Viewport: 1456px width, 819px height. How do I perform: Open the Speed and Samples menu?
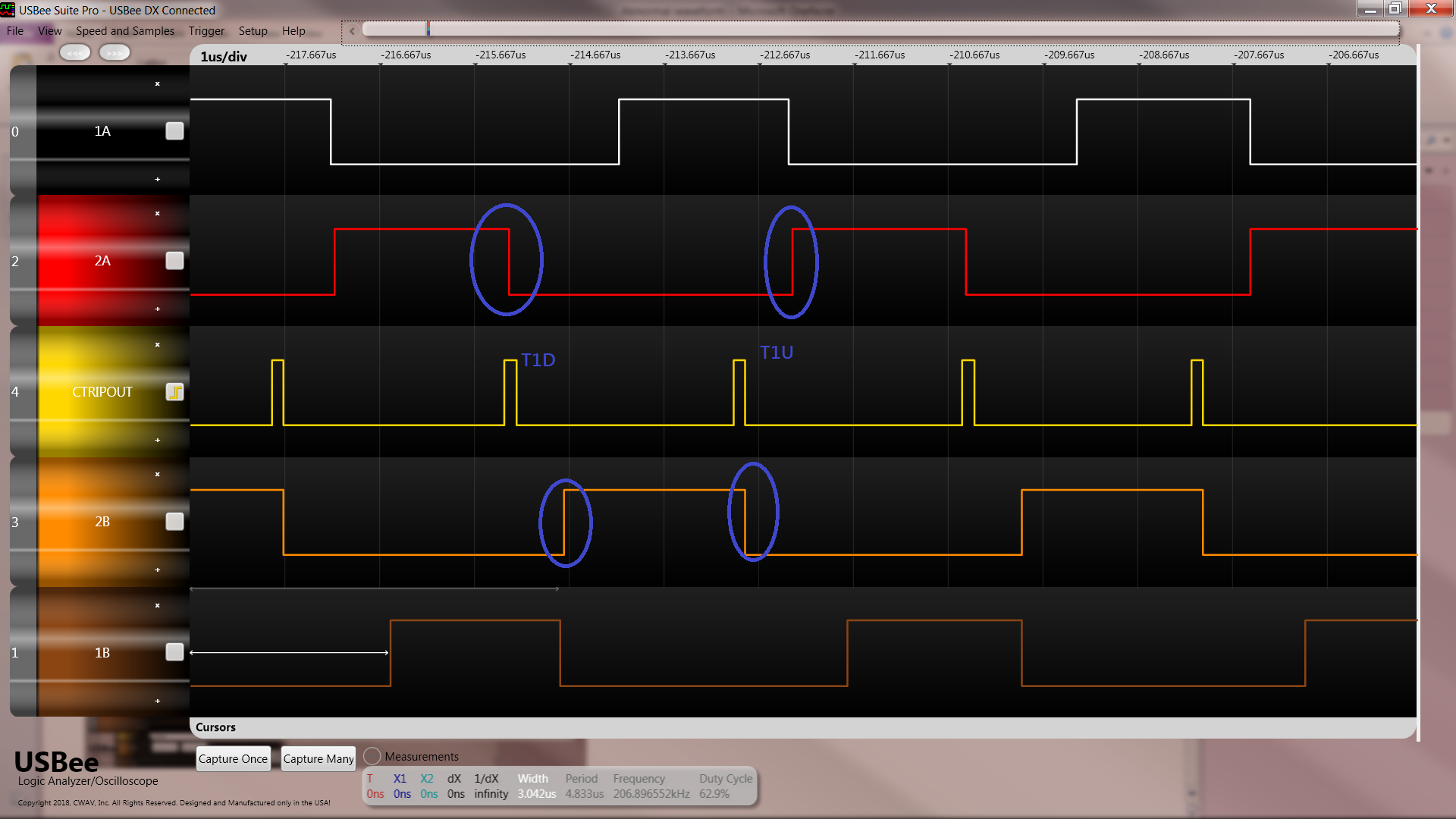(125, 31)
